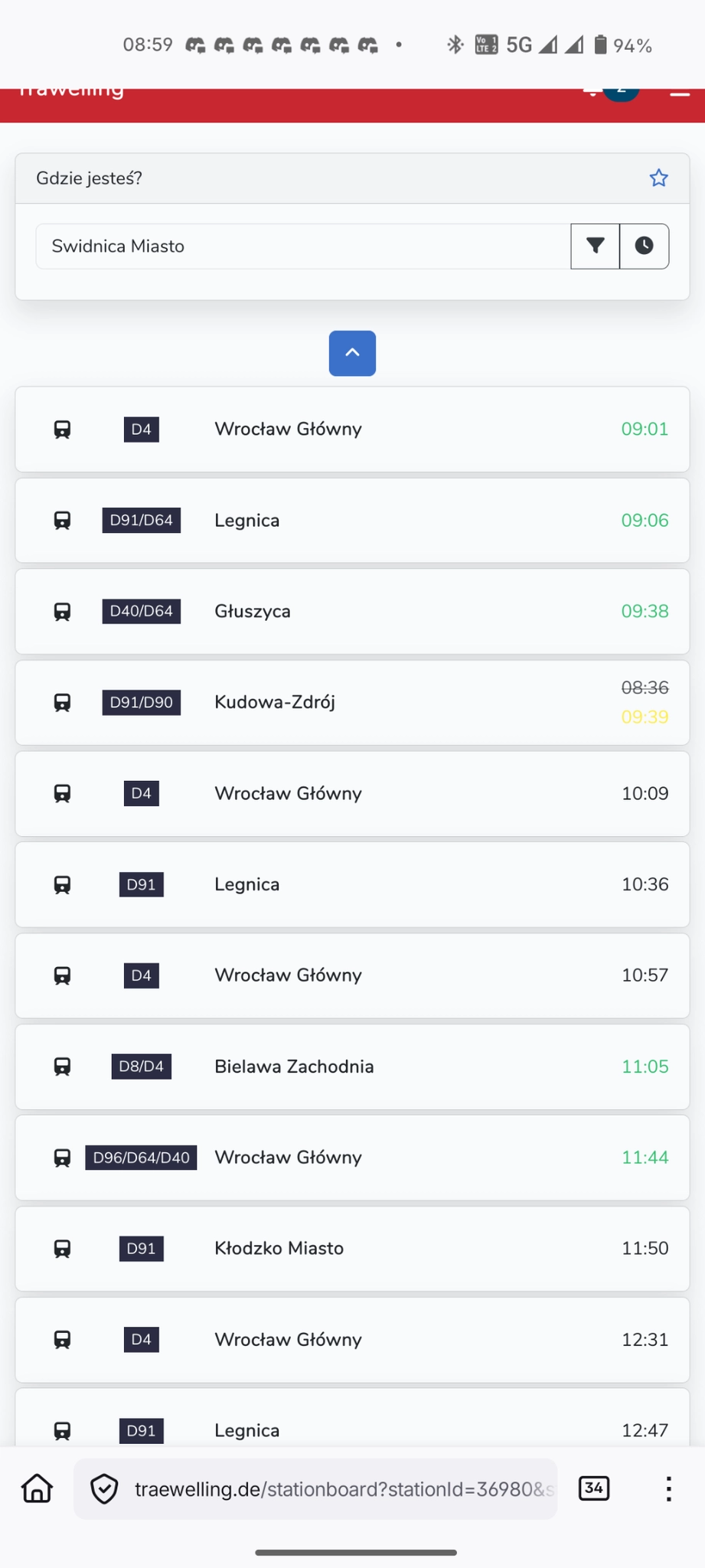This screenshot has height=1568, width=705.
Task: Select the D91 Legnica 10:36 departure
Action: (x=352, y=884)
